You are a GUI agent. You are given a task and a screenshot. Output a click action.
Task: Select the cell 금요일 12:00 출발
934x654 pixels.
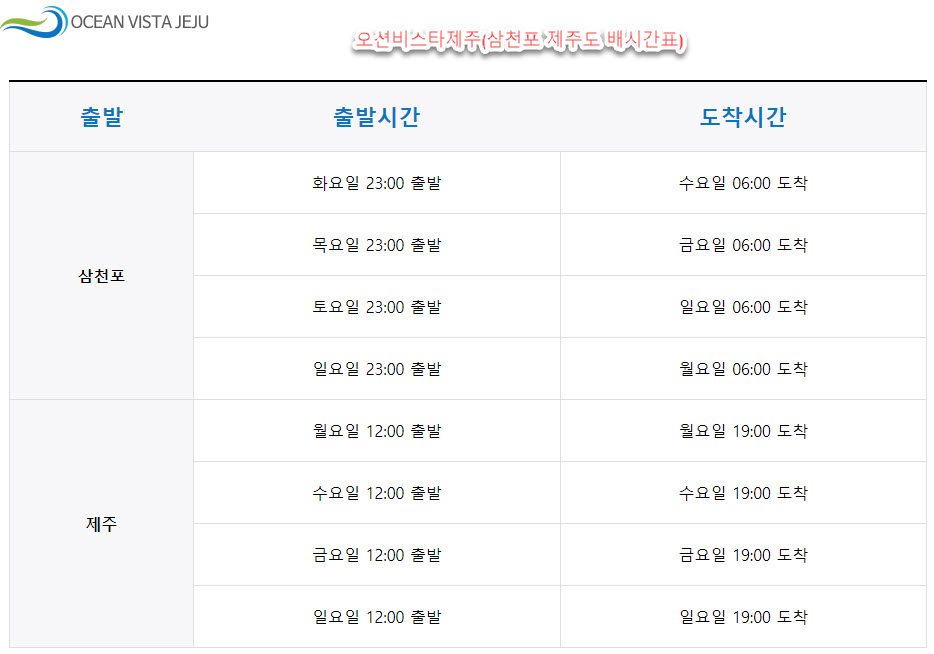coord(376,555)
